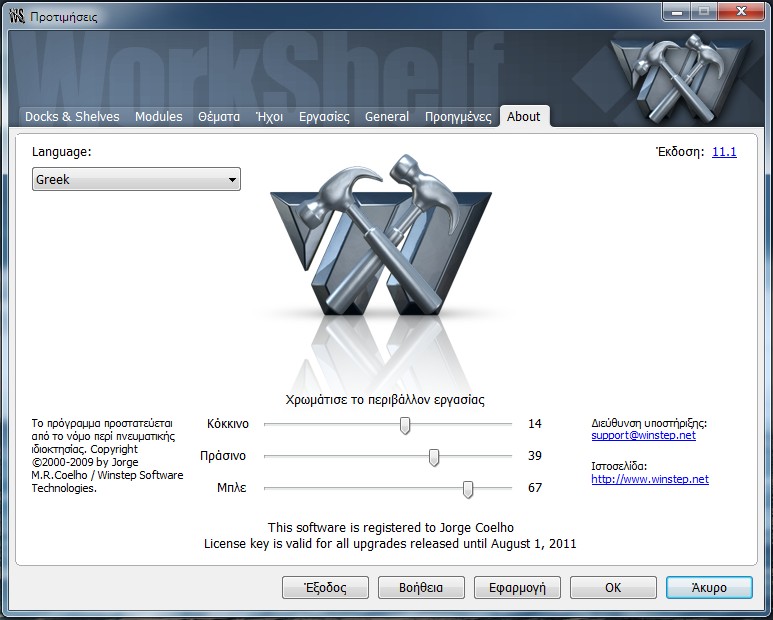Switch to the General tab
773x620 pixels.
coord(387,117)
